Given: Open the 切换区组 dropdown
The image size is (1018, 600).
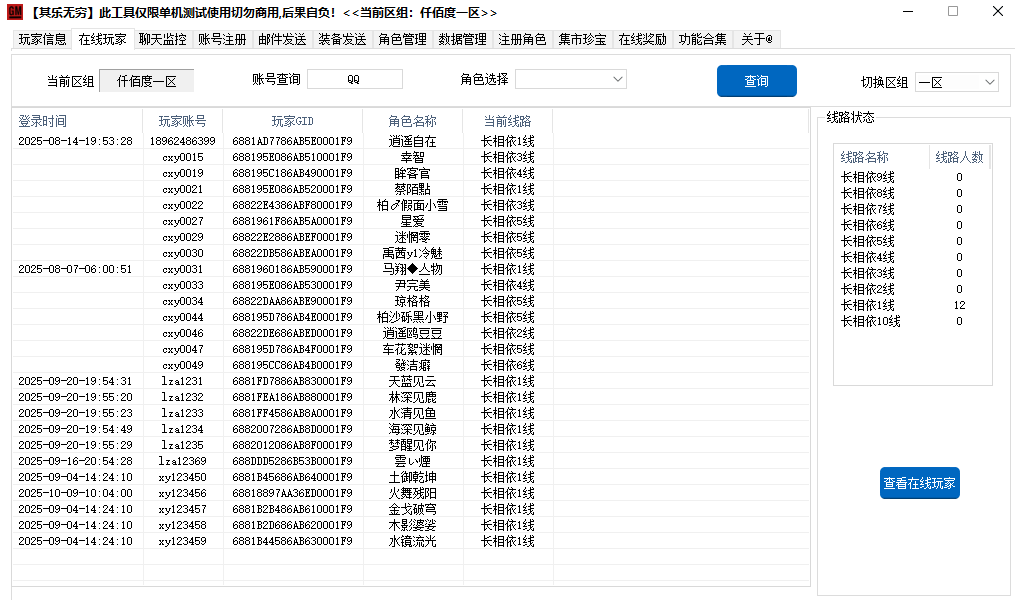Looking at the screenshot, I should 956,82.
